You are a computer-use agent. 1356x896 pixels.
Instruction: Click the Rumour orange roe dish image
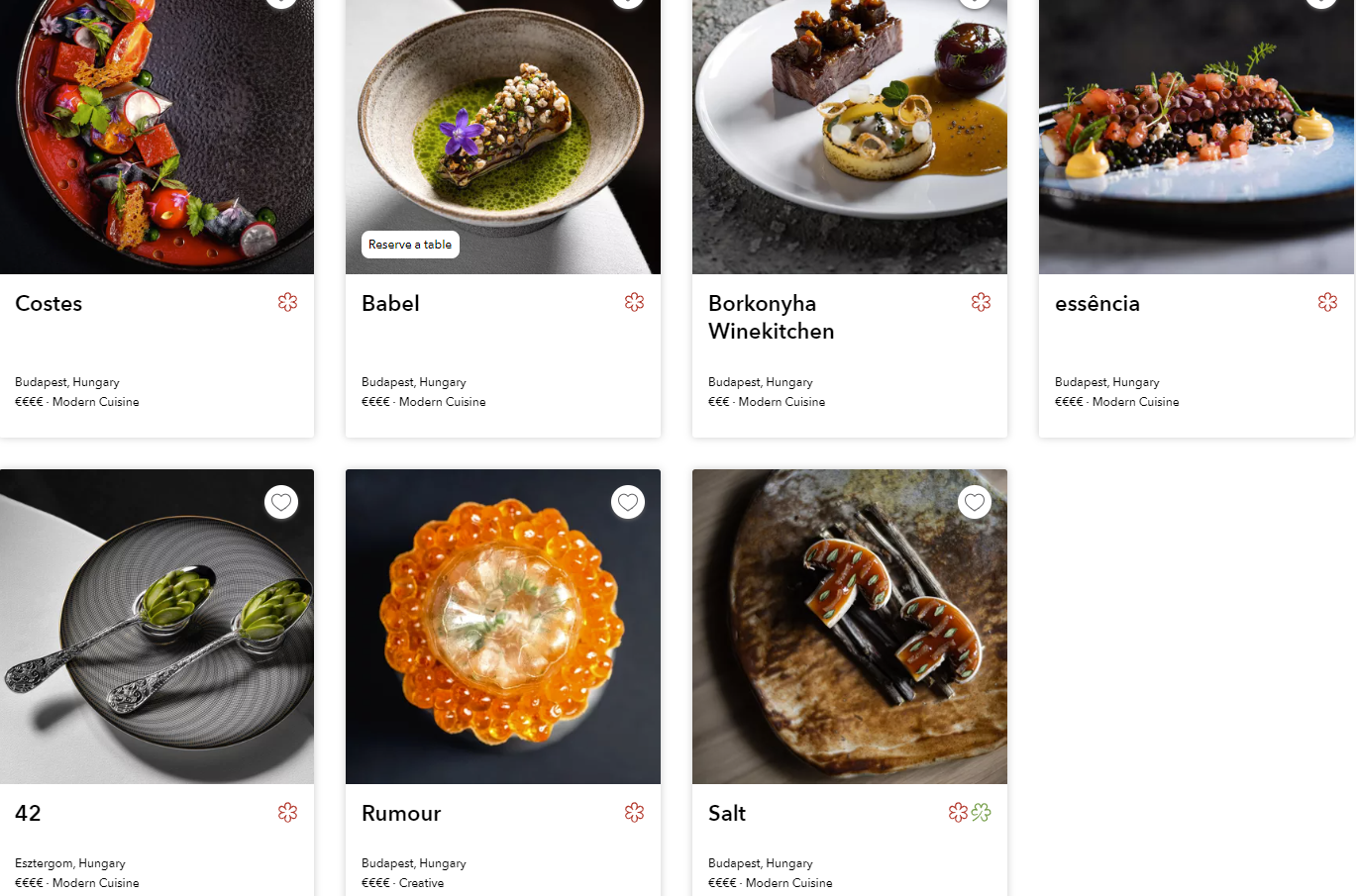pyautogui.click(x=503, y=627)
